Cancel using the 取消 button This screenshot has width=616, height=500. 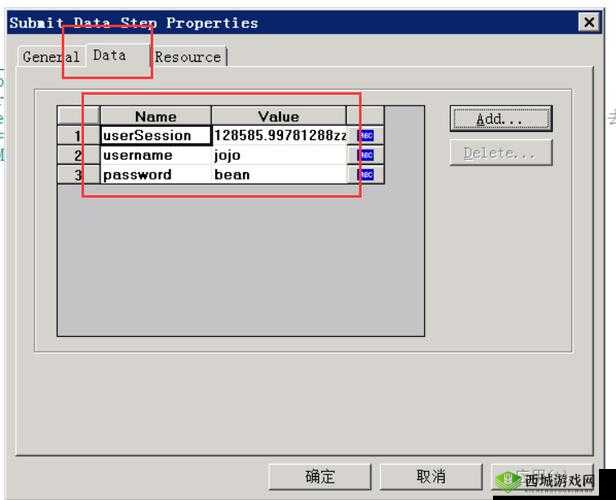coord(430,476)
